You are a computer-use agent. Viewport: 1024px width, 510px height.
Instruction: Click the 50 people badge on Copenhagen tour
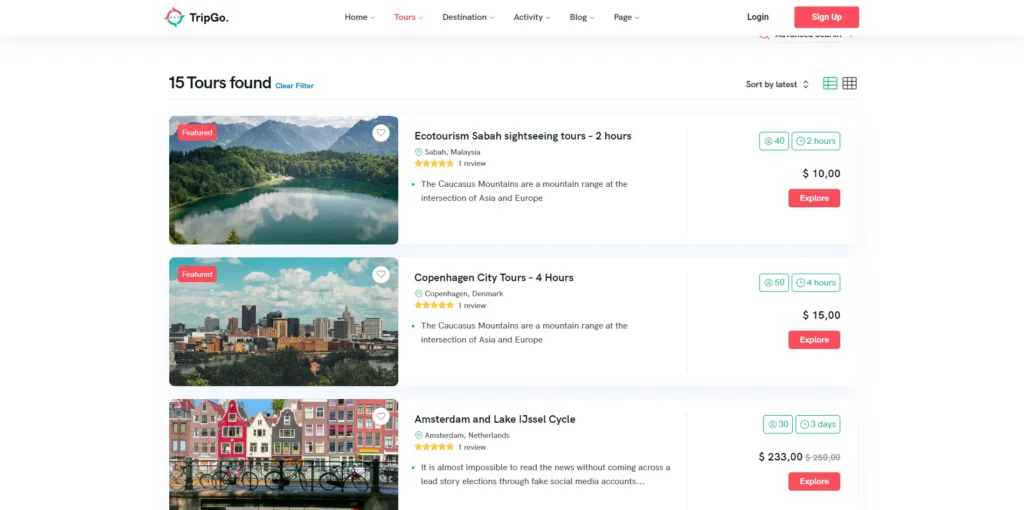pyautogui.click(x=775, y=283)
